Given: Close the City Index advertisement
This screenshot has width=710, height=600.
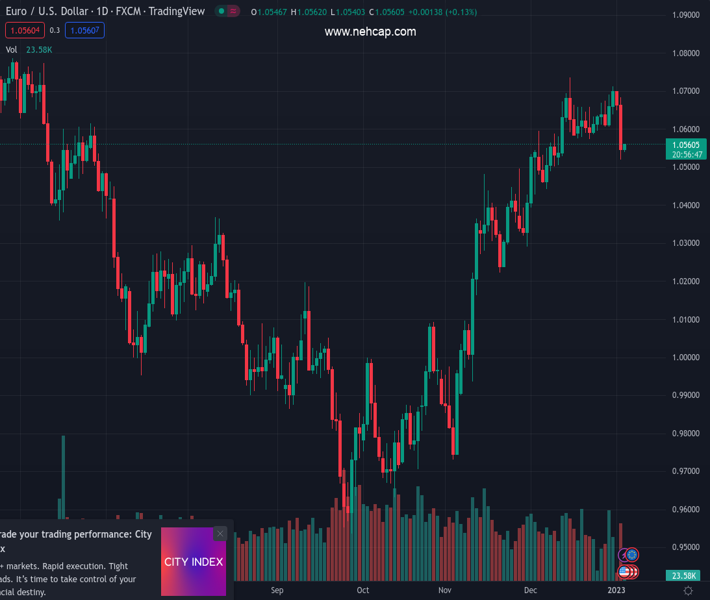Looking at the screenshot, I should click(220, 534).
